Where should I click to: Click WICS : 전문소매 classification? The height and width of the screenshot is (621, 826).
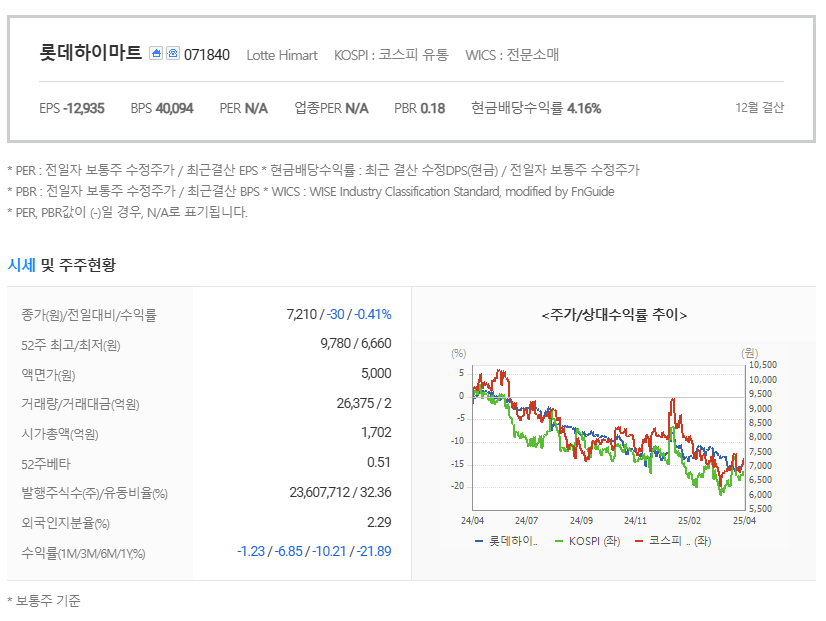tap(512, 55)
